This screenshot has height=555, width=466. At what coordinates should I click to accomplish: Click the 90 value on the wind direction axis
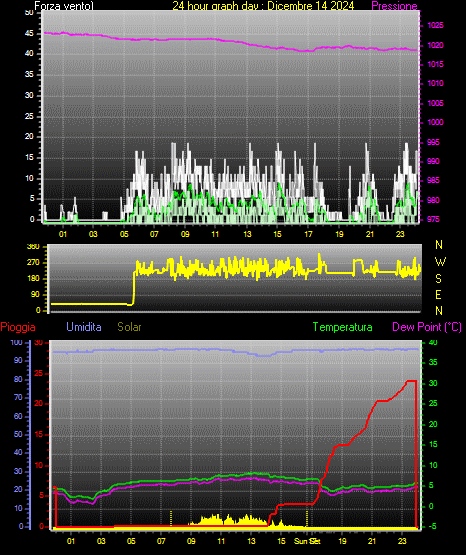[x=35, y=295]
